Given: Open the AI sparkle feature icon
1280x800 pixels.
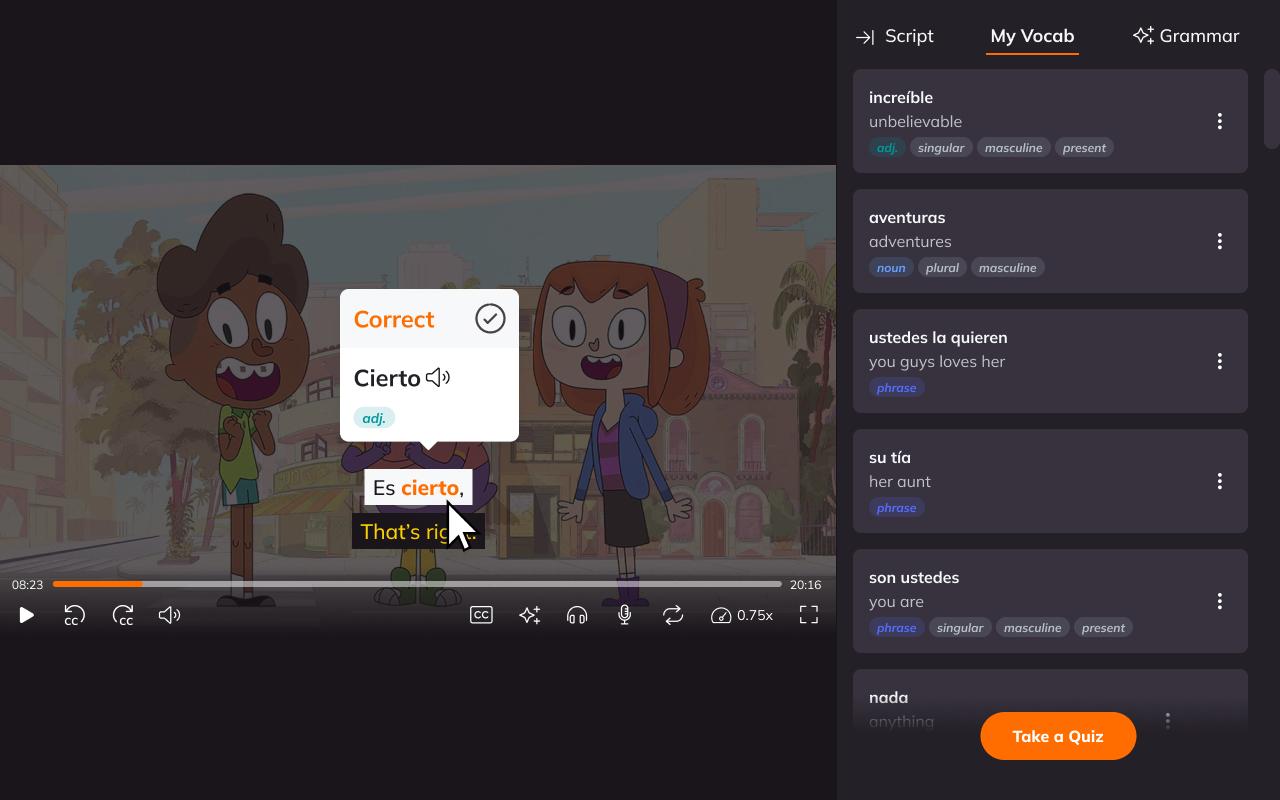Looking at the screenshot, I should (x=529, y=615).
